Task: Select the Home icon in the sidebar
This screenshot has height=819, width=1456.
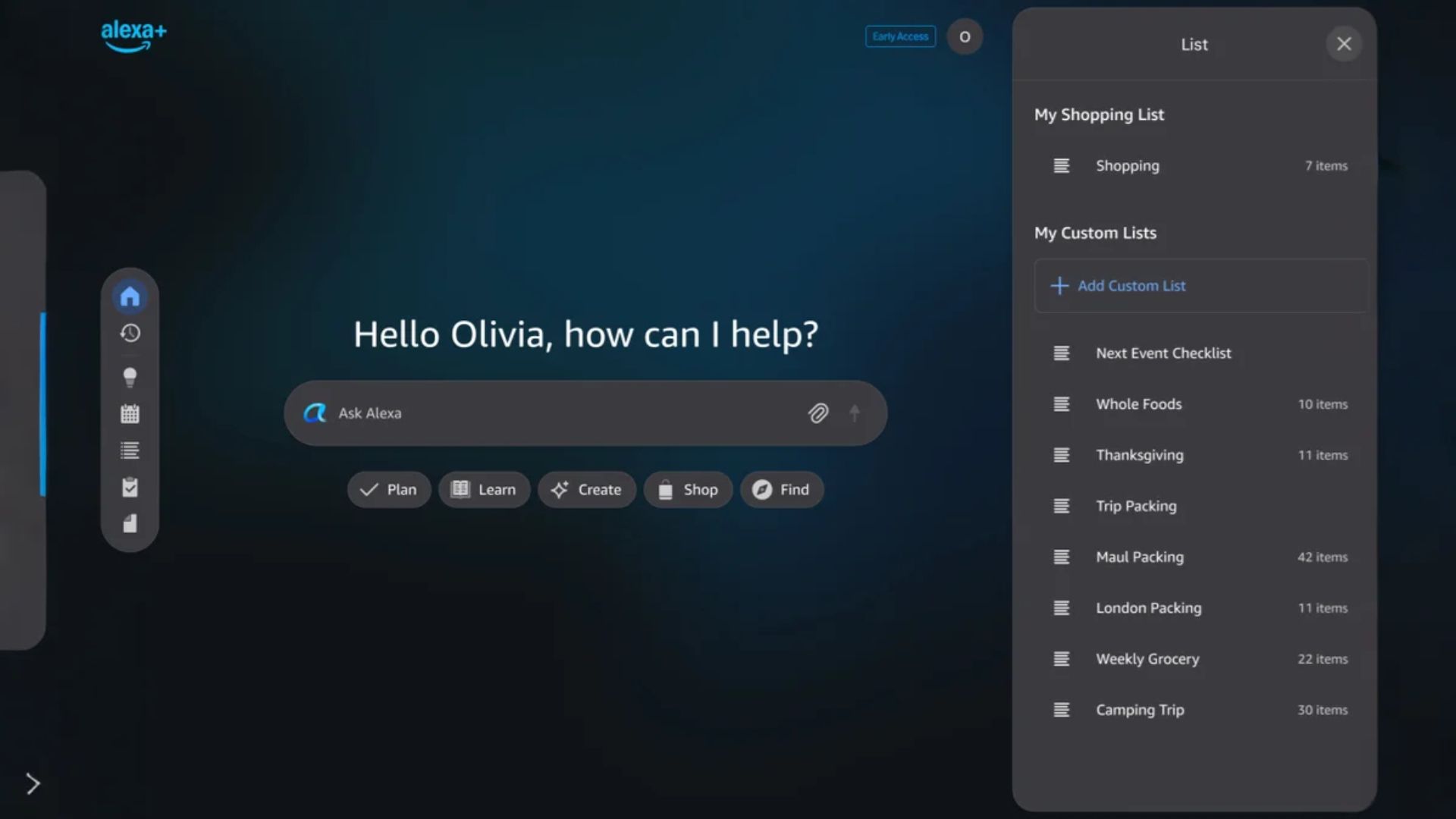Action: [x=130, y=297]
